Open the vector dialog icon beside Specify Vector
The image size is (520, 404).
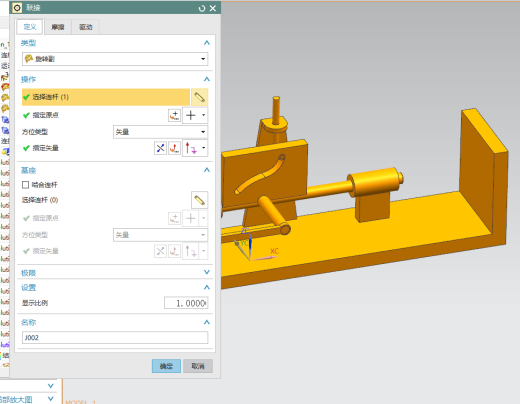pos(174,148)
